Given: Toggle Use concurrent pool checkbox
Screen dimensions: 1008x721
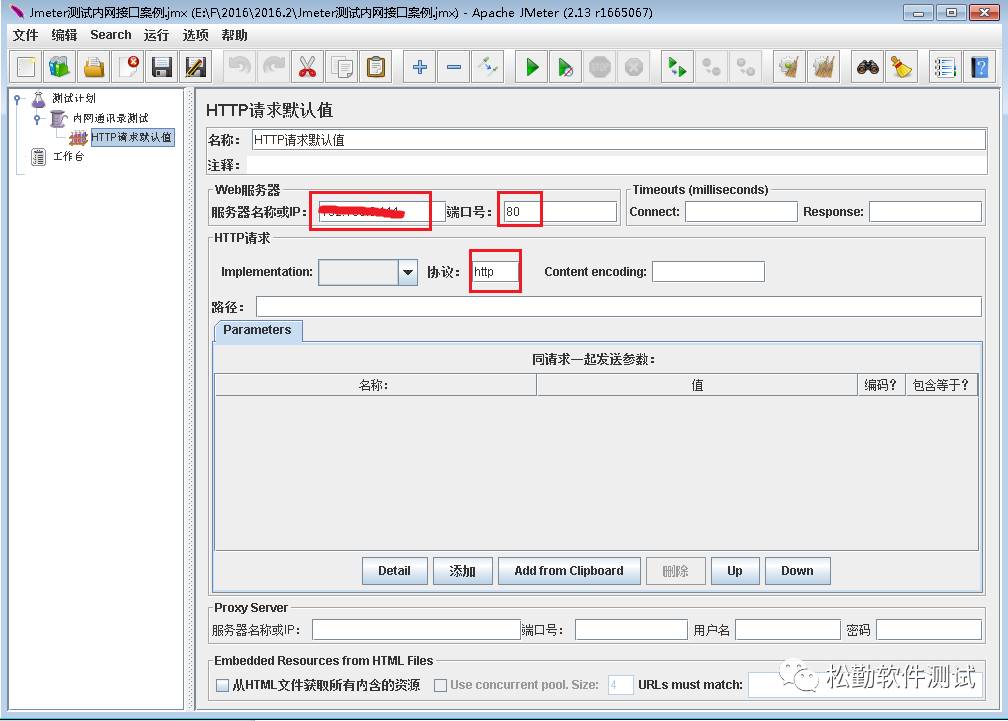Looking at the screenshot, I should [440, 685].
